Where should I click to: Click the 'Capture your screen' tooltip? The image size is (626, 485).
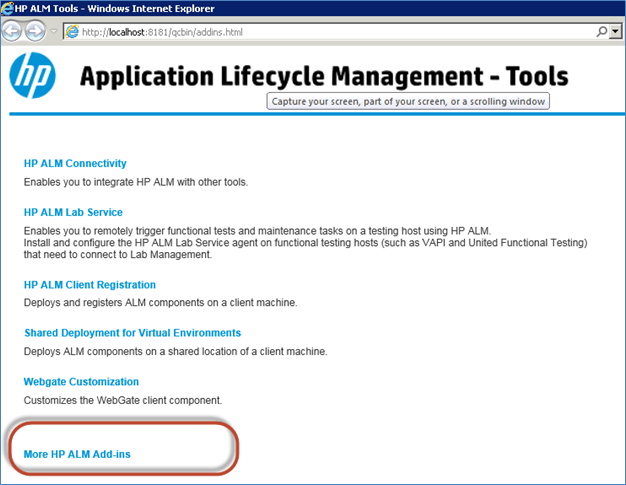click(408, 102)
